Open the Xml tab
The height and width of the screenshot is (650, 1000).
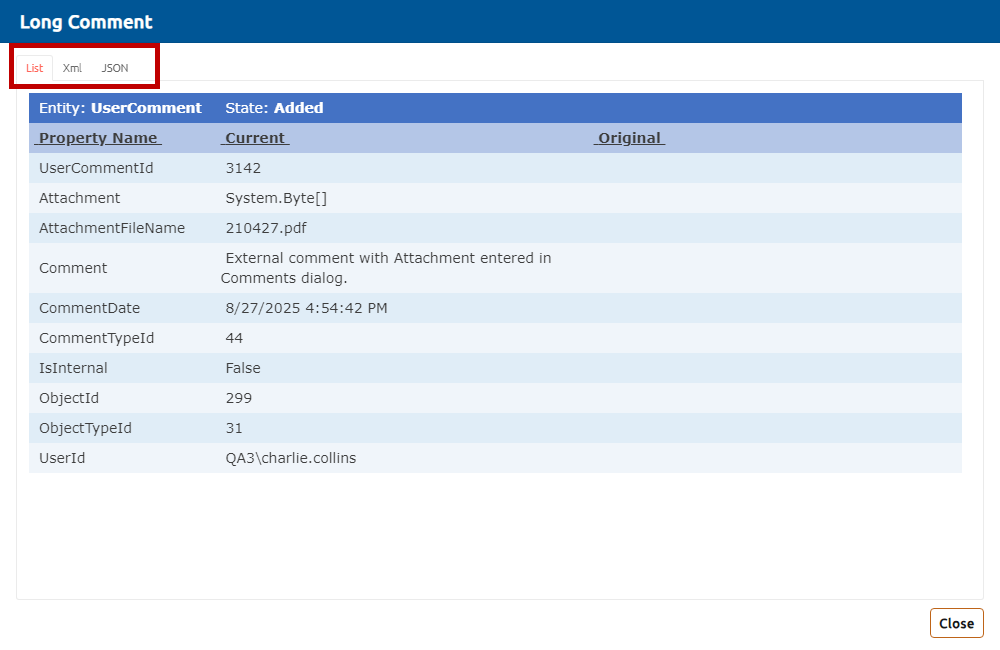(72, 68)
